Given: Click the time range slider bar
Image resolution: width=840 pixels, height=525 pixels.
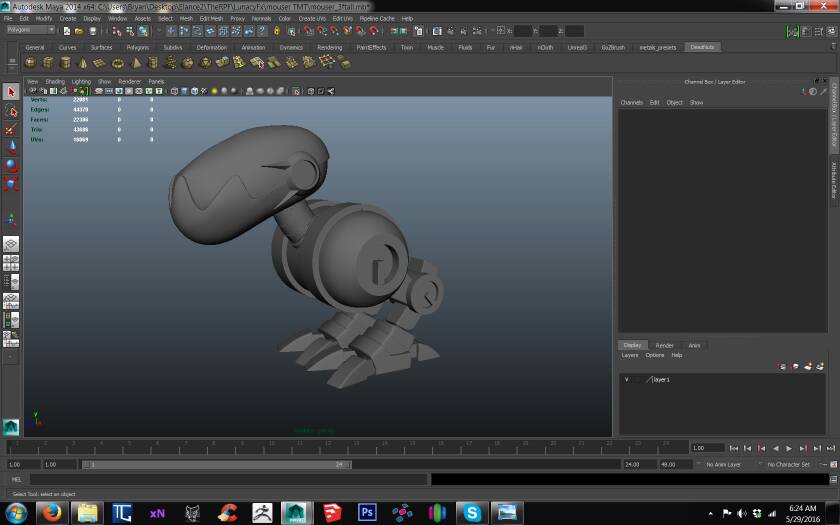Looking at the screenshot, I should coord(216,464).
